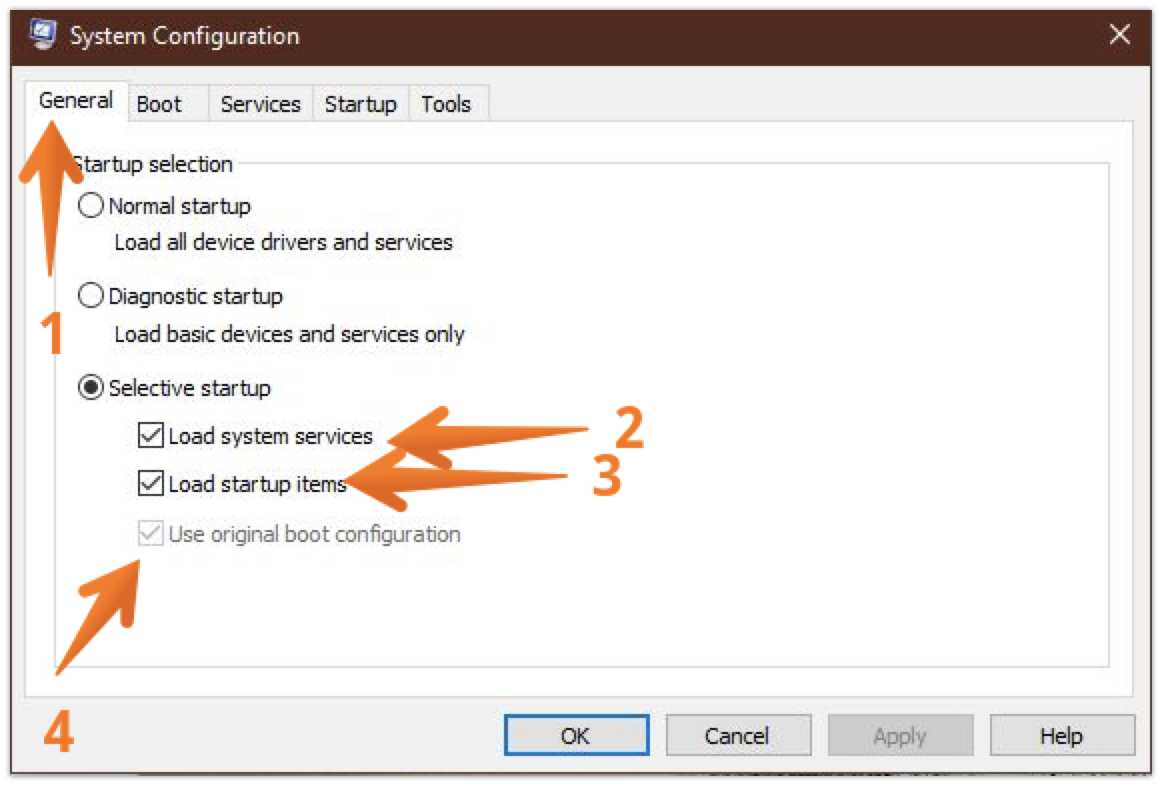Click Use original boot configuration checkbox
Screen dimensions: 1162x786
point(151,534)
